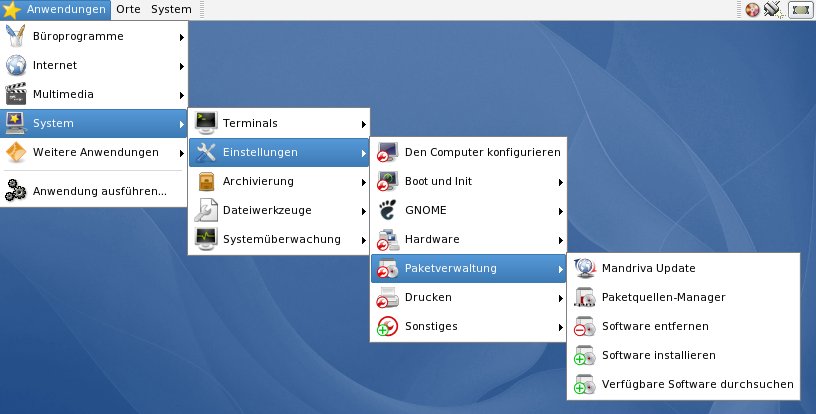The width and height of the screenshot is (816, 414).
Task: Expand Büroprogramme submenu arrow
Action: coord(182,37)
